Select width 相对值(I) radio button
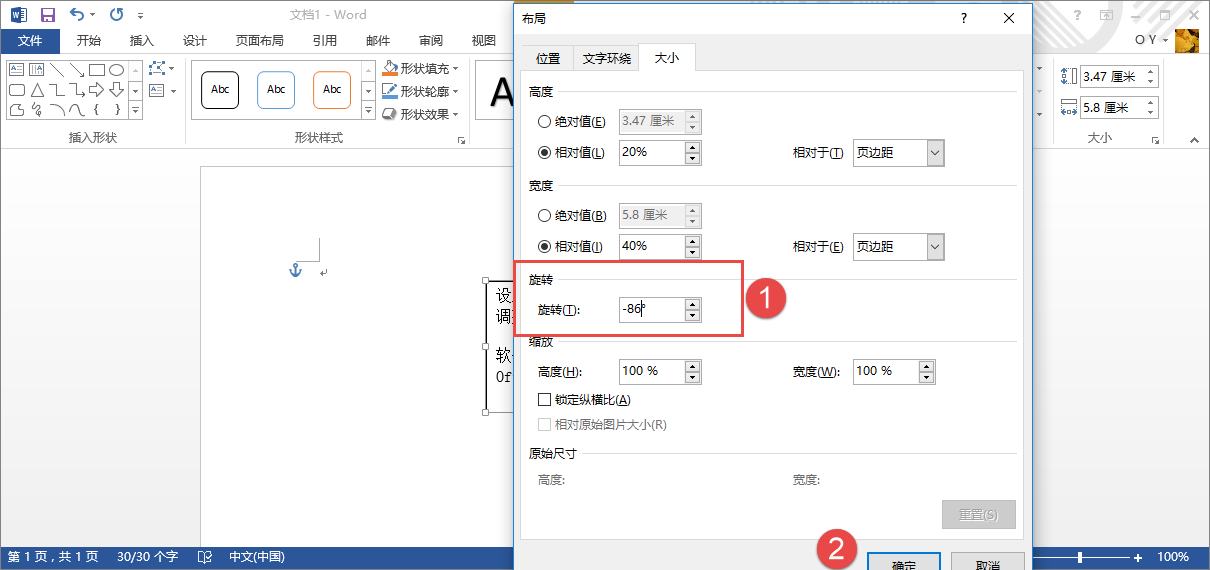Image resolution: width=1210 pixels, height=570 pixels. click(544, 246)
